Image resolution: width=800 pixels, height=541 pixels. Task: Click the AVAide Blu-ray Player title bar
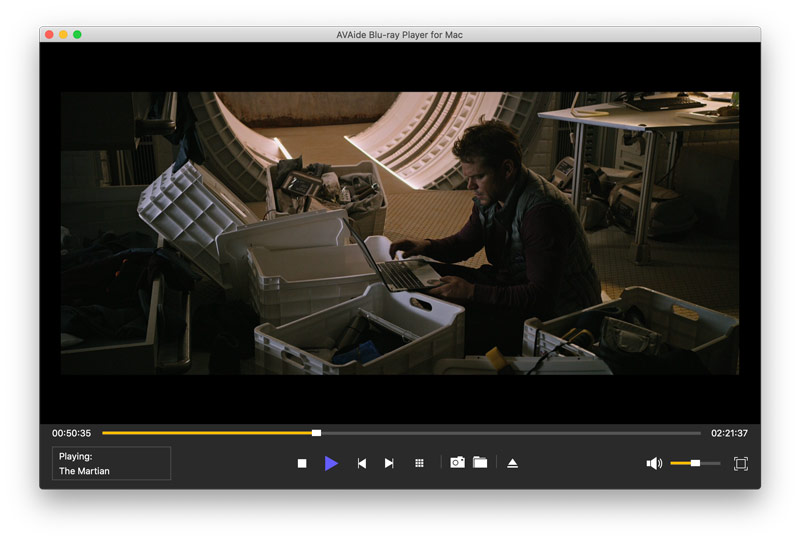click(x=399, y=35)
